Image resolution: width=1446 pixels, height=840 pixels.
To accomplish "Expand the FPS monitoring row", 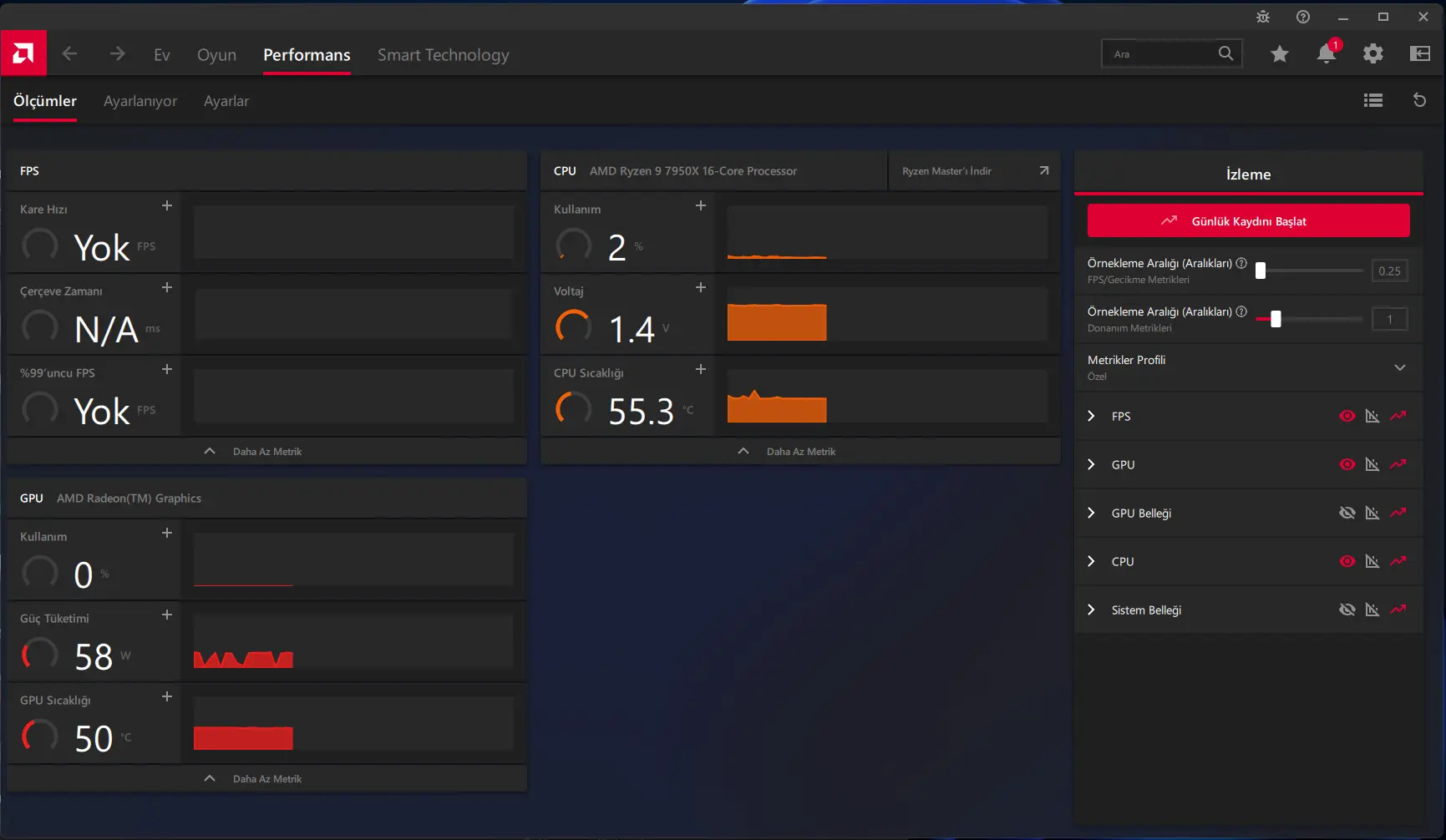I will 1091,416.
